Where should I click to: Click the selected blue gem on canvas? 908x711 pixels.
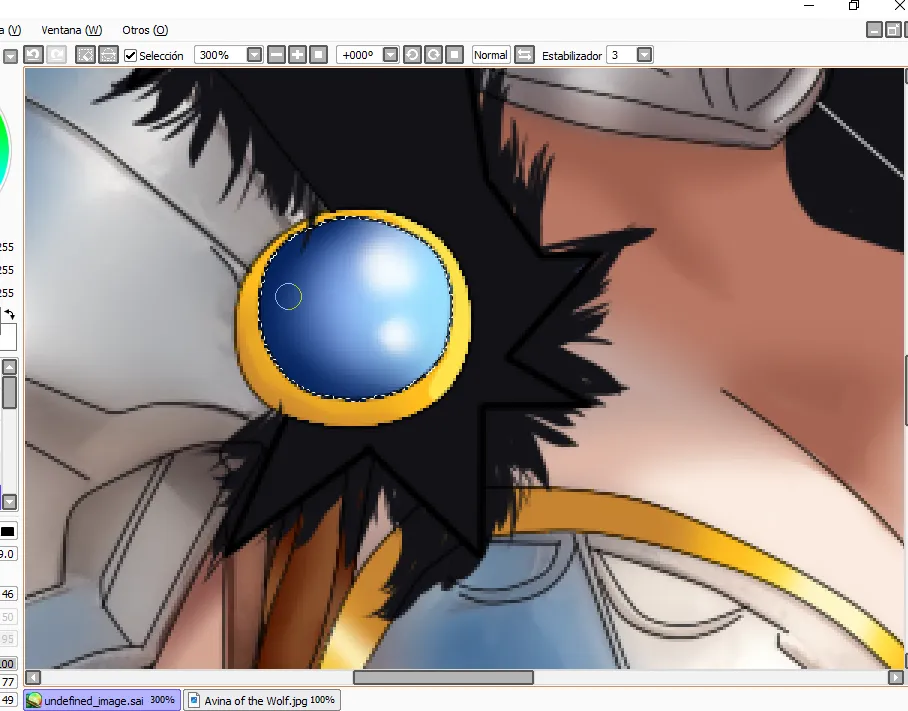tap(355, 309)
